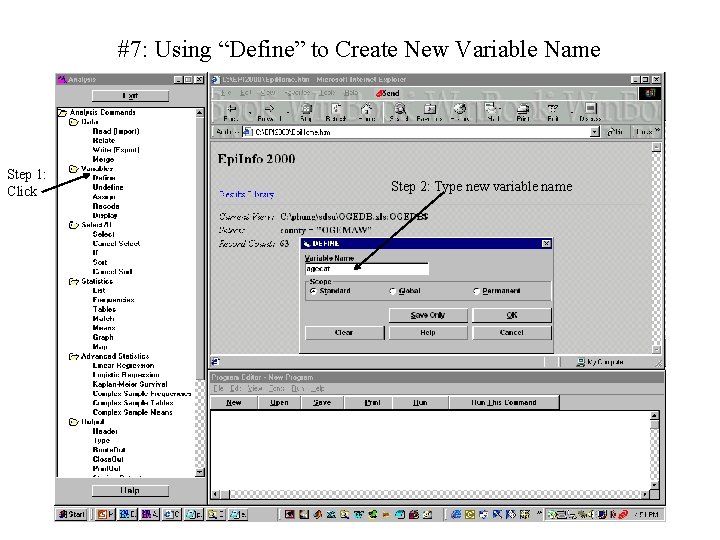The width and height of the screenshot is (720, 540).
Task: Click Cancel in the DEFINE dialog
Action: [x=512, y=332]
